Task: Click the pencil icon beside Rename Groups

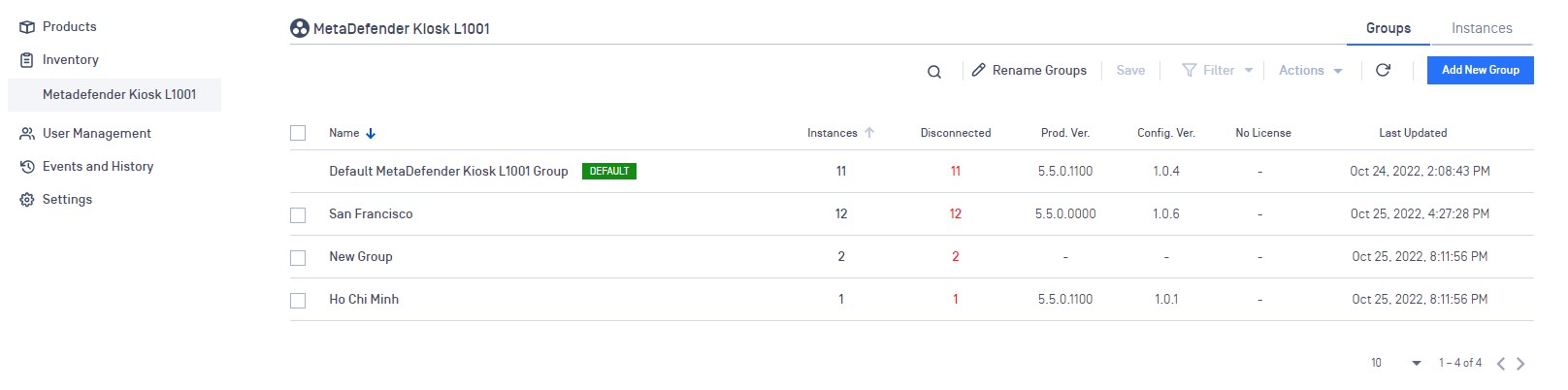Action: pos(979,70)
